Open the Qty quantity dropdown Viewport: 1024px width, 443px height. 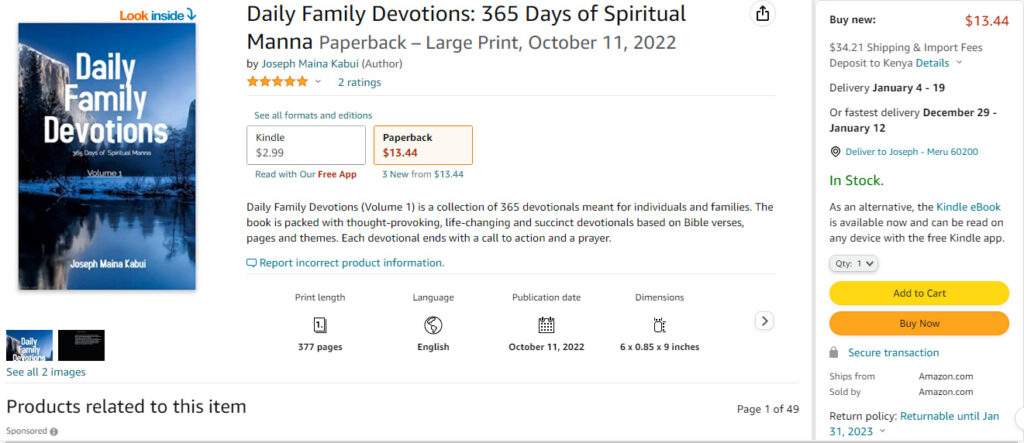click(x=854, y=264)
